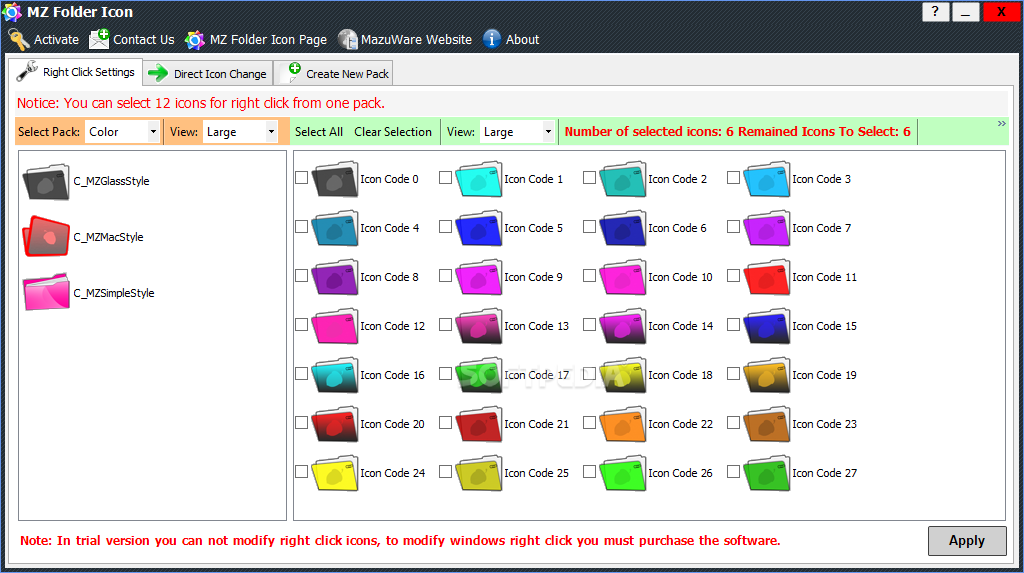Click the Icon Code 23 label

(x=824, y=424)
